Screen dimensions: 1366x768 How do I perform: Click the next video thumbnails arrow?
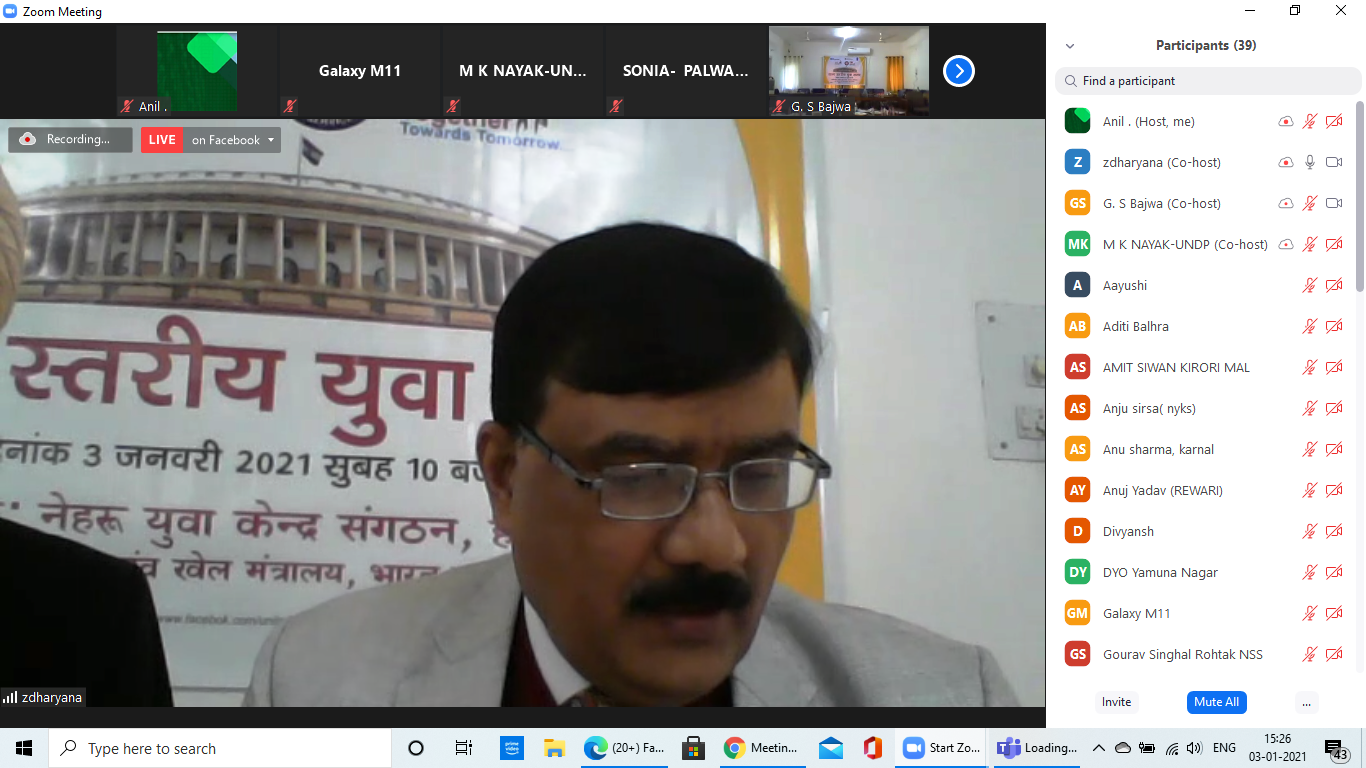tap(958, 71)
